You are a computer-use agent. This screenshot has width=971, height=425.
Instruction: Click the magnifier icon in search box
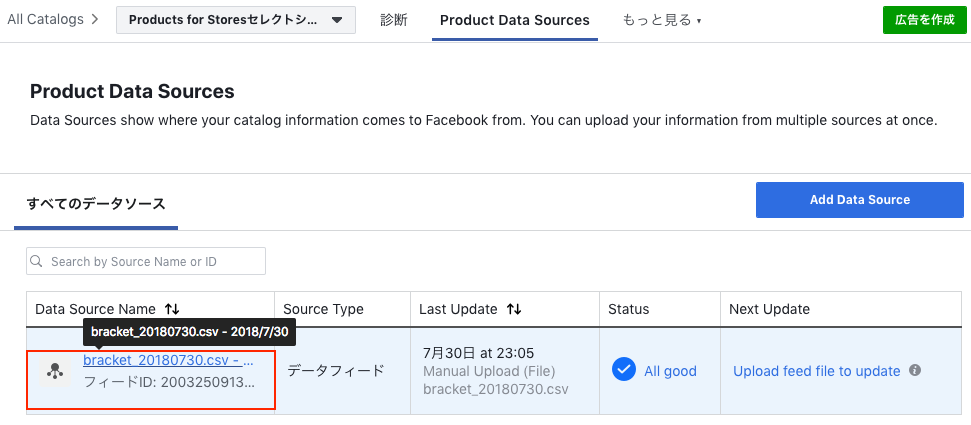(x=37, y=261)
